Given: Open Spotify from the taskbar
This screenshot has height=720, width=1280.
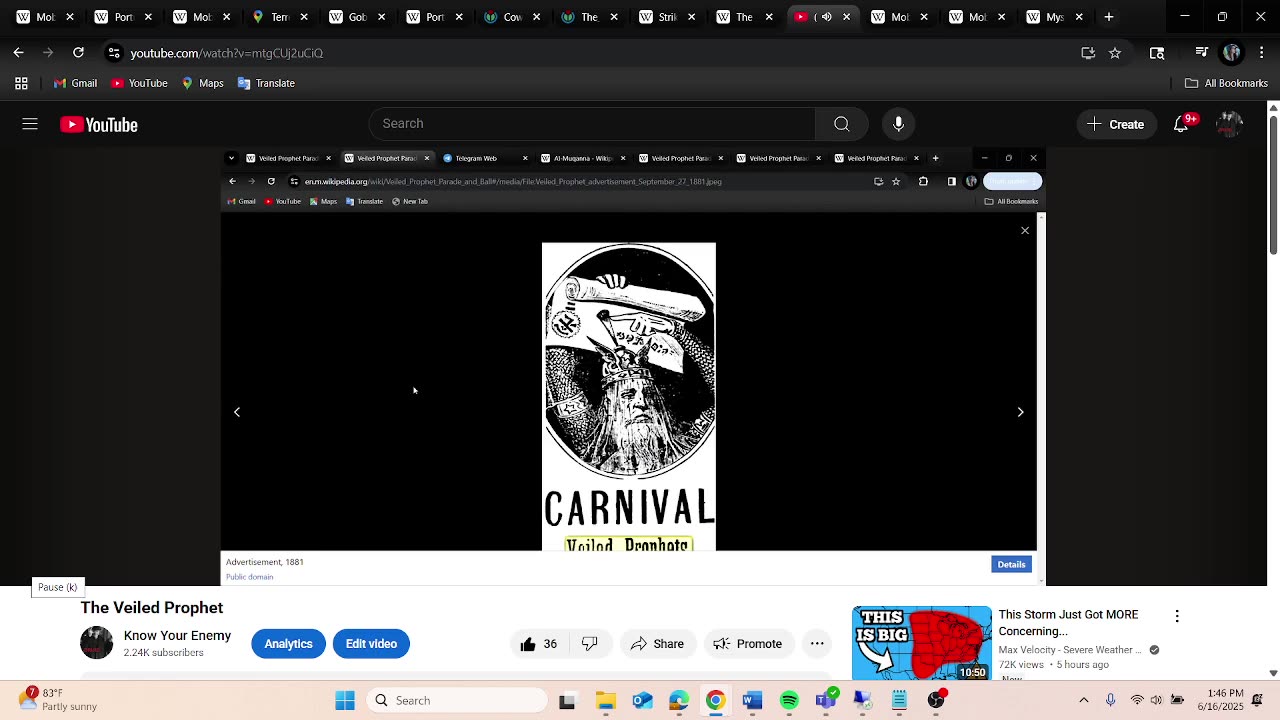Looking at the screenshot, I should 789,701.
